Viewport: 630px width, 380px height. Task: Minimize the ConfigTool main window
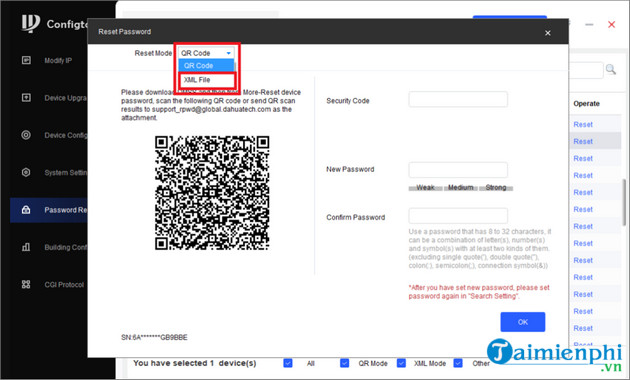589,25
